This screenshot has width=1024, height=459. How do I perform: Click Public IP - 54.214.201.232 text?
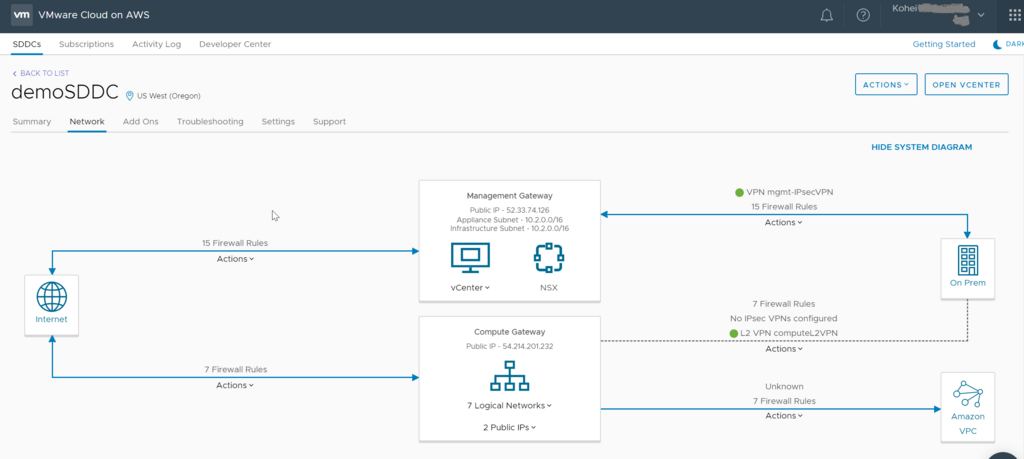[x=509, y=346]
